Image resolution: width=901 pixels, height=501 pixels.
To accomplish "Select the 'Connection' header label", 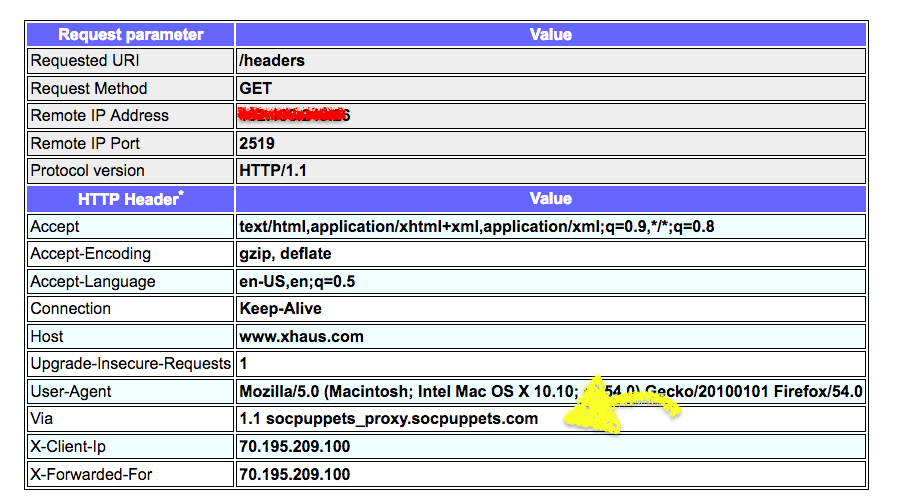I will click(x=130, y=309).
